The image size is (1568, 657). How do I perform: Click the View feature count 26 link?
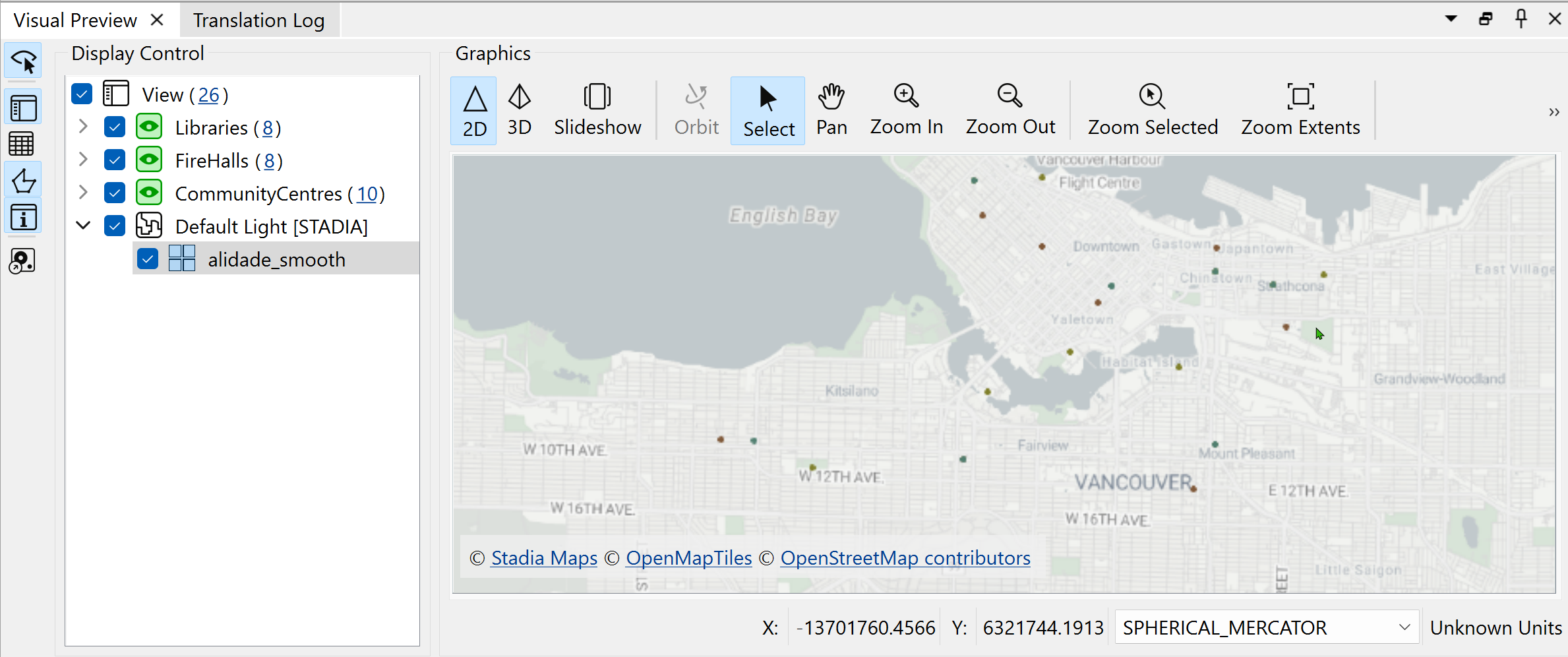click(208, 95)
